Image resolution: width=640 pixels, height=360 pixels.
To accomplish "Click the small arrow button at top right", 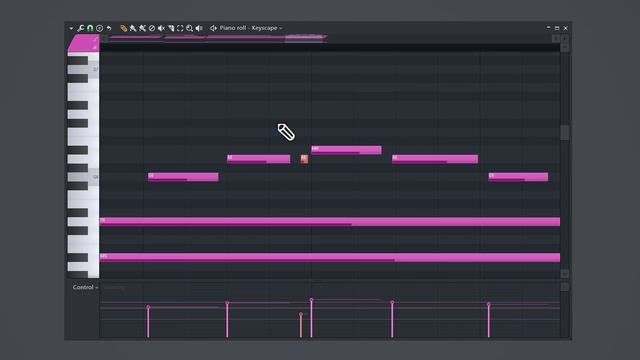I will point(564,38).
